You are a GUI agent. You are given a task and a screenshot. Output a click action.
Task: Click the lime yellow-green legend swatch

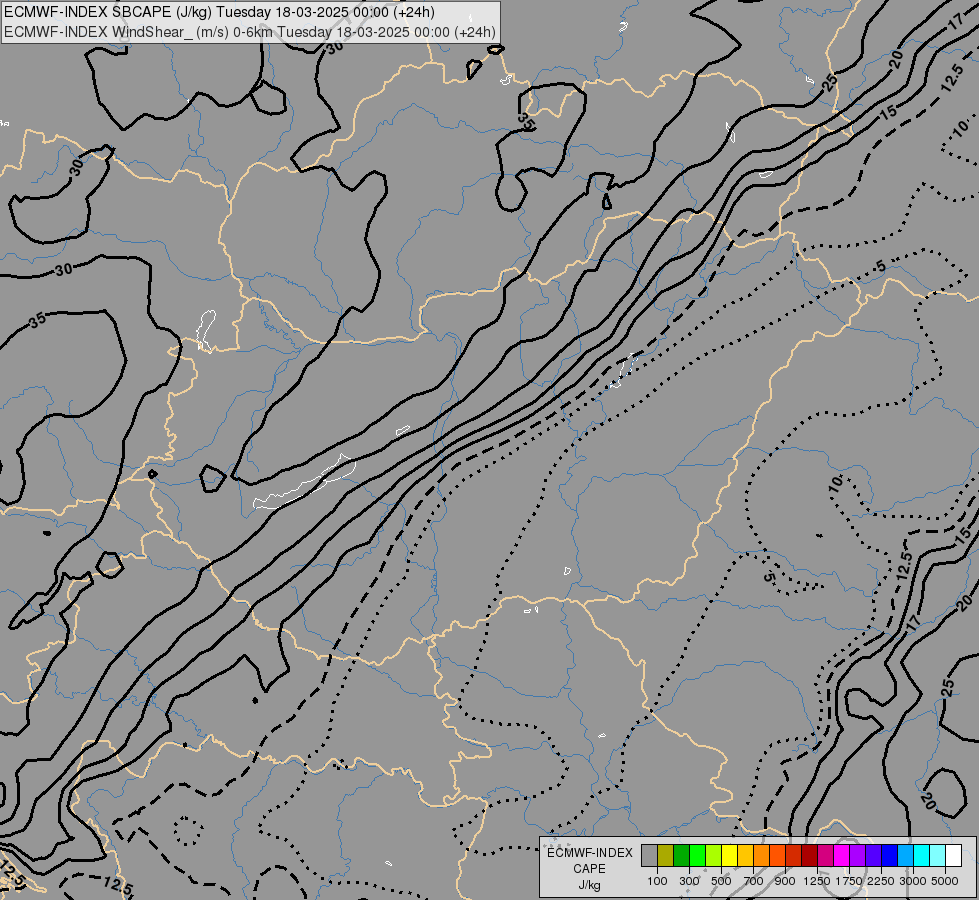click(x=714, y=855)
